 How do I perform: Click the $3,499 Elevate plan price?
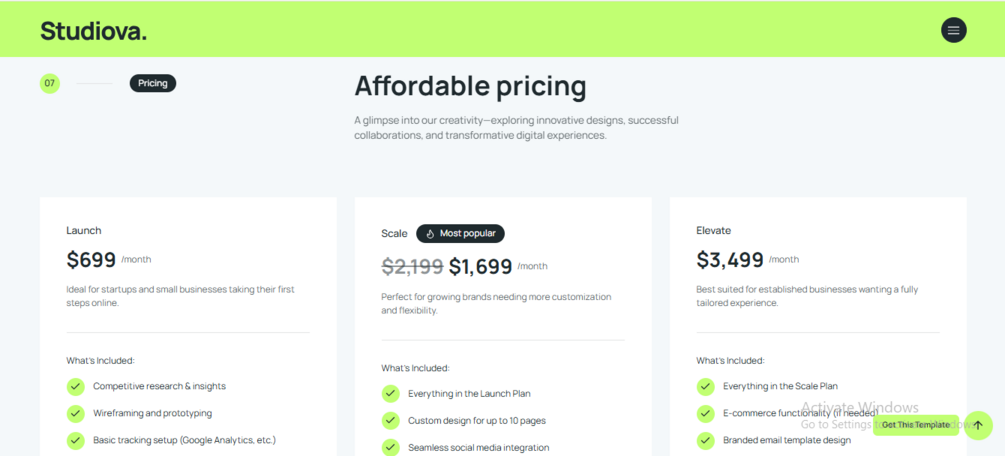[x=730, y=260]
